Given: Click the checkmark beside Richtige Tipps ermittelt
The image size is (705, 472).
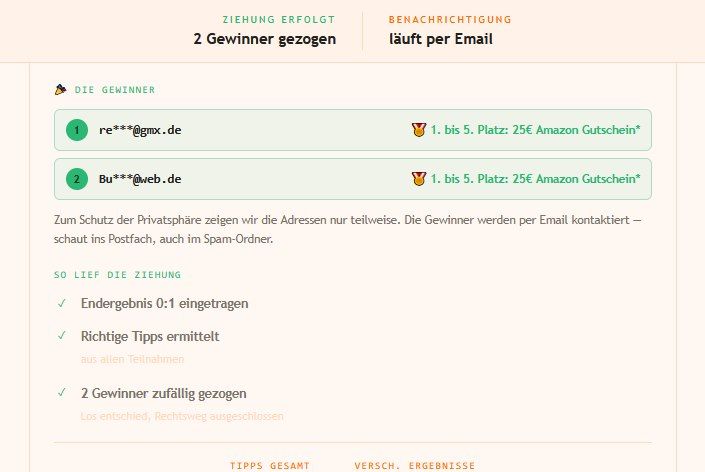Looking at the screenshot, I should [x=62, y=336].
